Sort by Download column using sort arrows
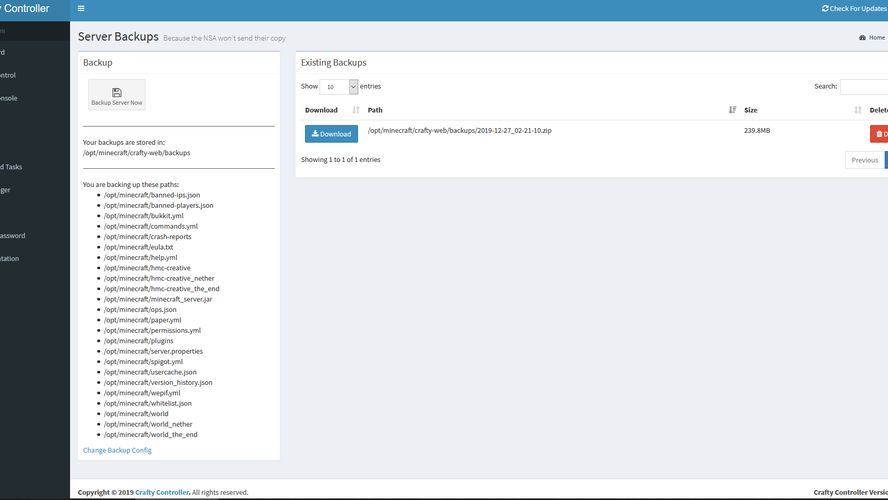 pyautogui.click(x=356, y=110)
